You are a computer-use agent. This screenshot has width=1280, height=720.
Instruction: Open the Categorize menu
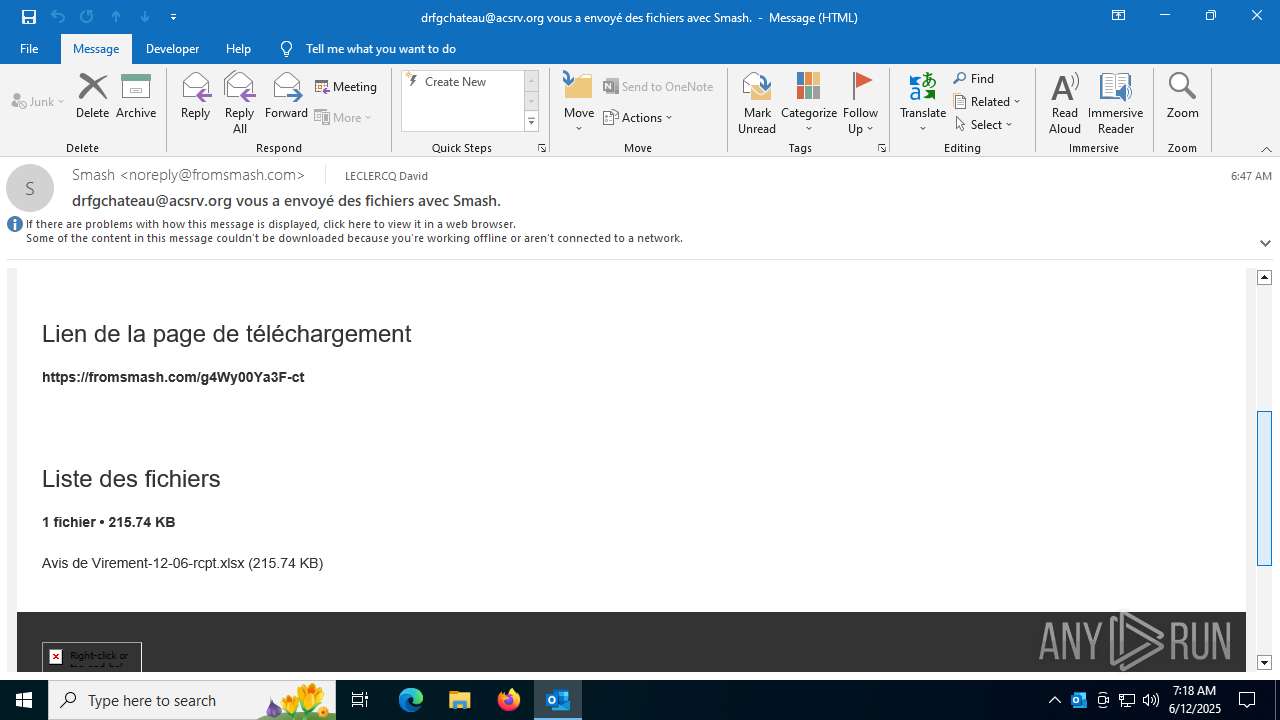pos(809,102)
